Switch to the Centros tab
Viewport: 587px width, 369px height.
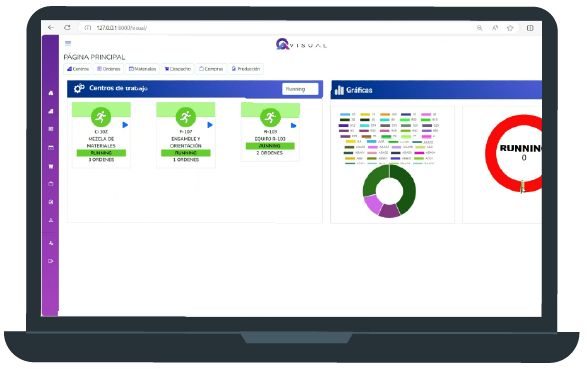coord(78,69)
